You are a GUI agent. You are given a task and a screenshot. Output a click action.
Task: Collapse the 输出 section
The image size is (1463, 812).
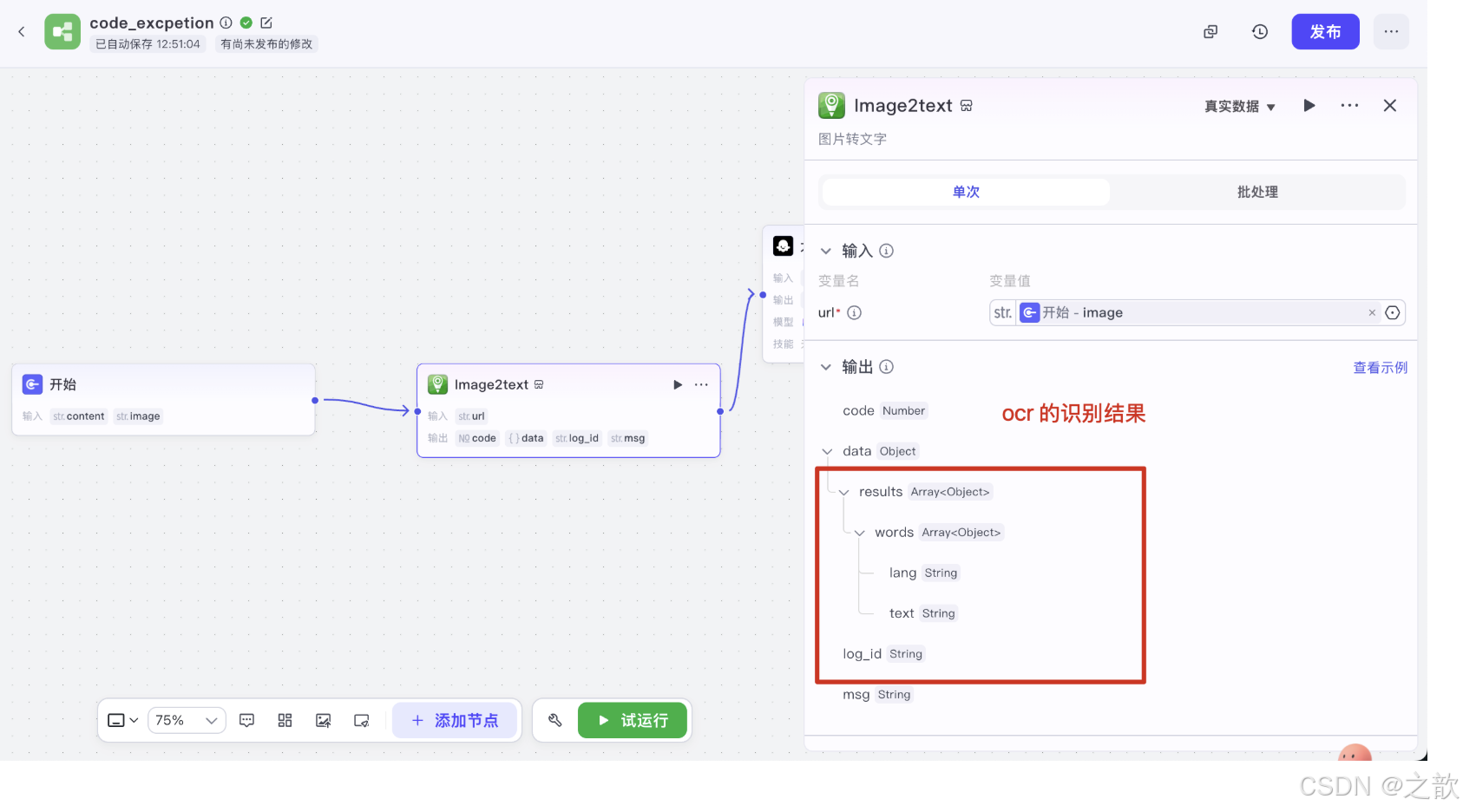point(826,367)
